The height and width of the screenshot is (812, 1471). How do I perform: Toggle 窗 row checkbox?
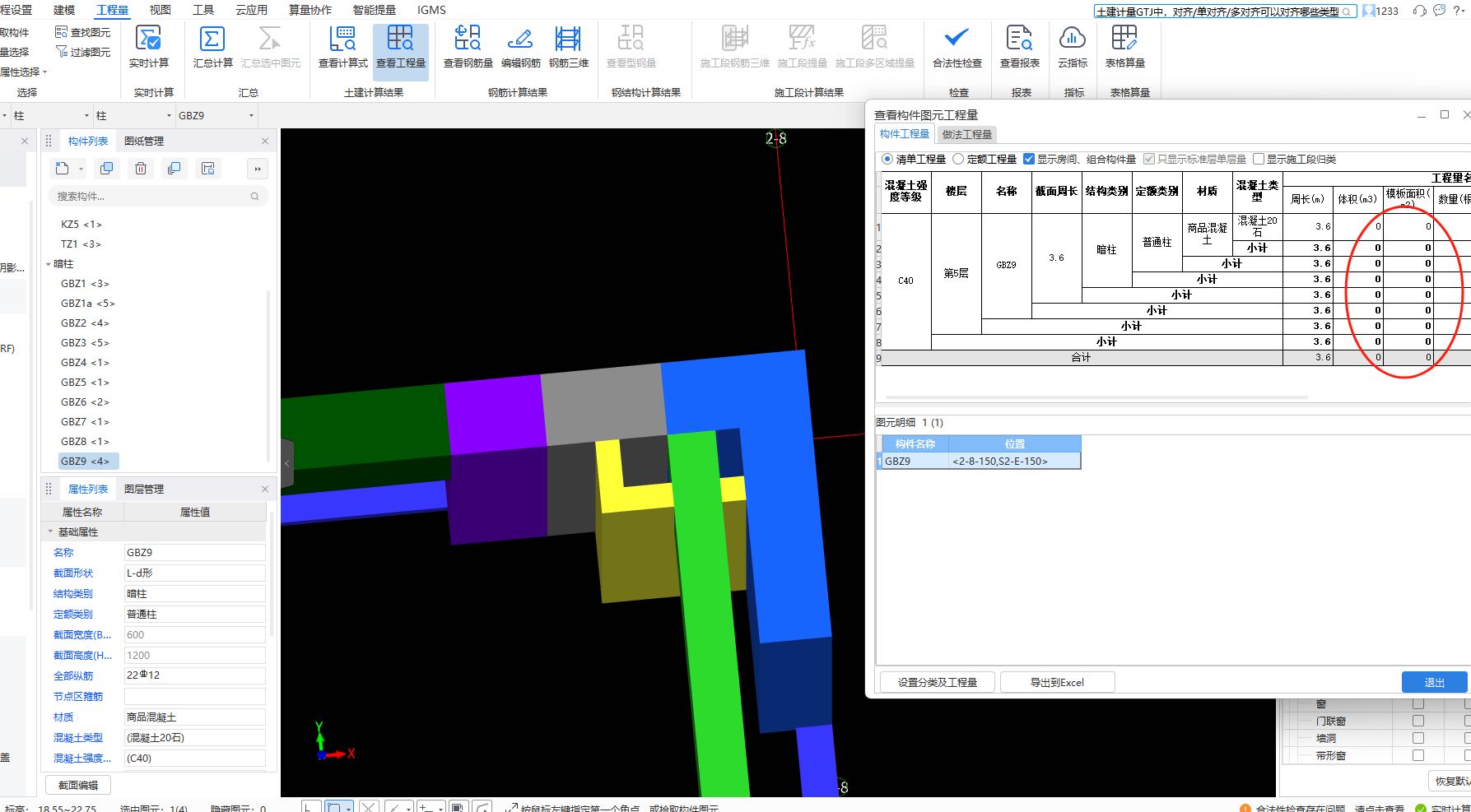pyautogui.click(x=1417, y=704)
